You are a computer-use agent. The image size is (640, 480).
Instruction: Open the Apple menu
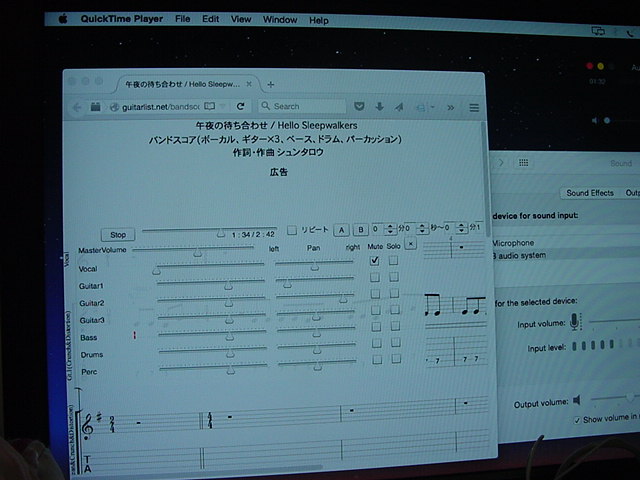click(x=63, y=18)
